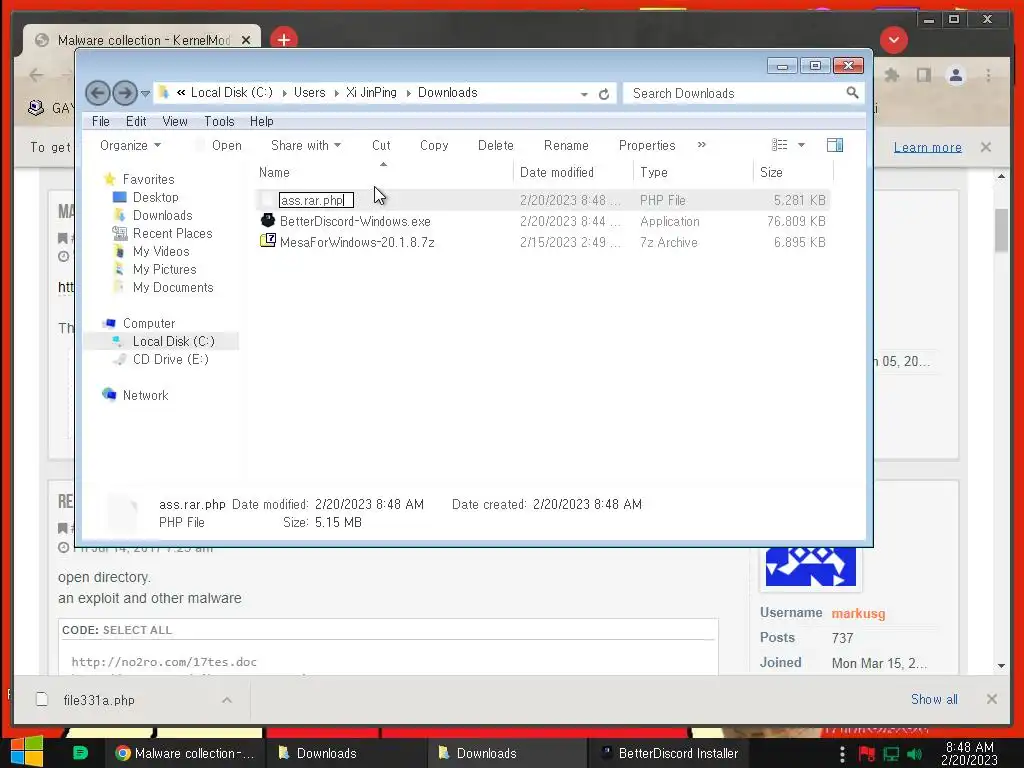This screenshot has height=768, width=1024.
Task: Click Copy in the Explorer toolbar
Action: tap(434, 146)
